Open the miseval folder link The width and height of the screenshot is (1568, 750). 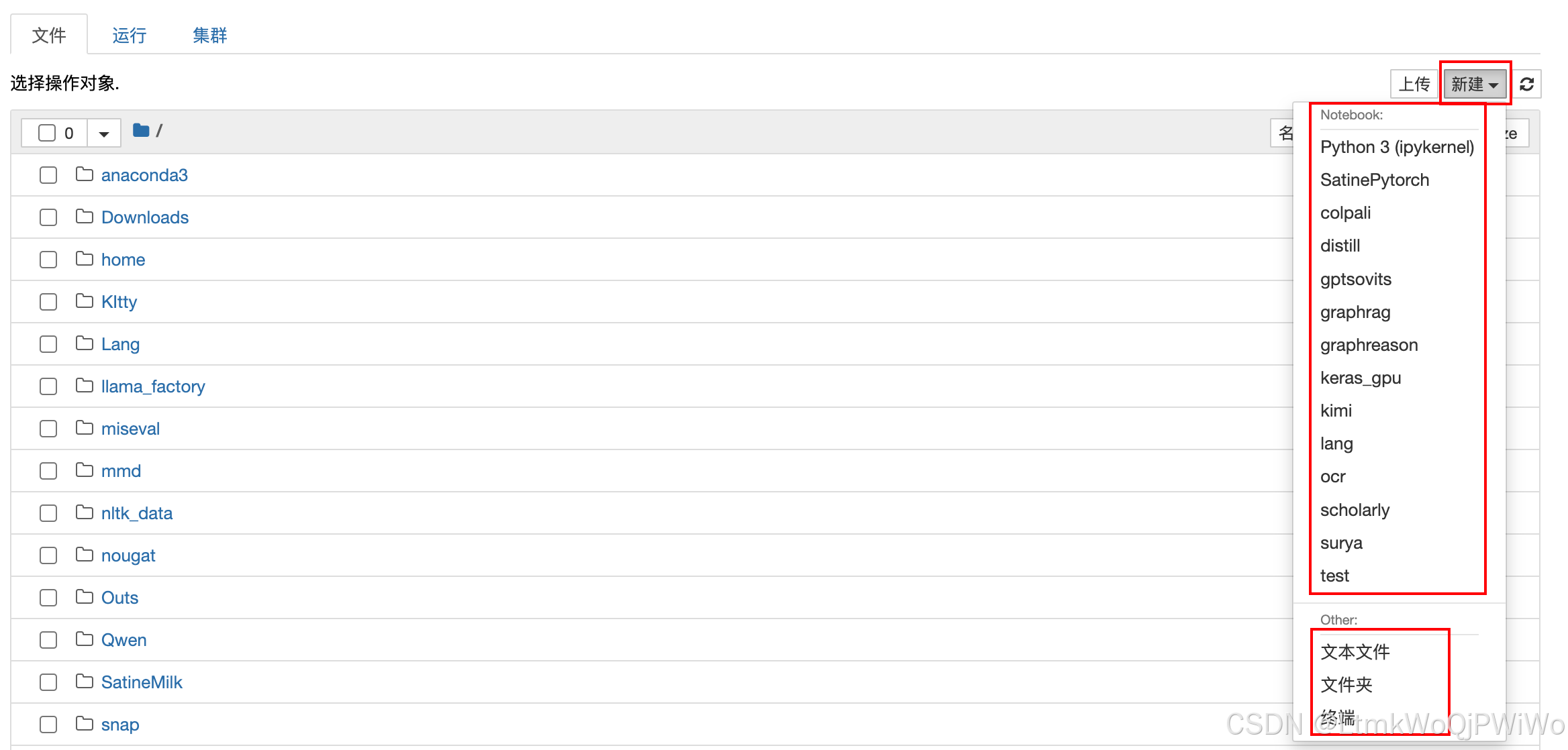[x=130, y=428]
